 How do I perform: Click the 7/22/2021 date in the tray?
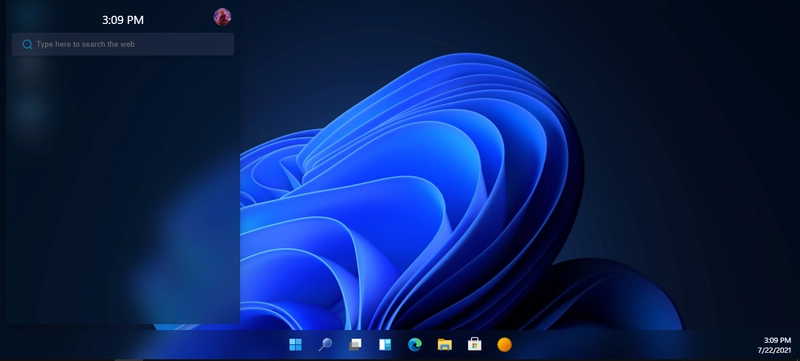(x=774, y=350)
